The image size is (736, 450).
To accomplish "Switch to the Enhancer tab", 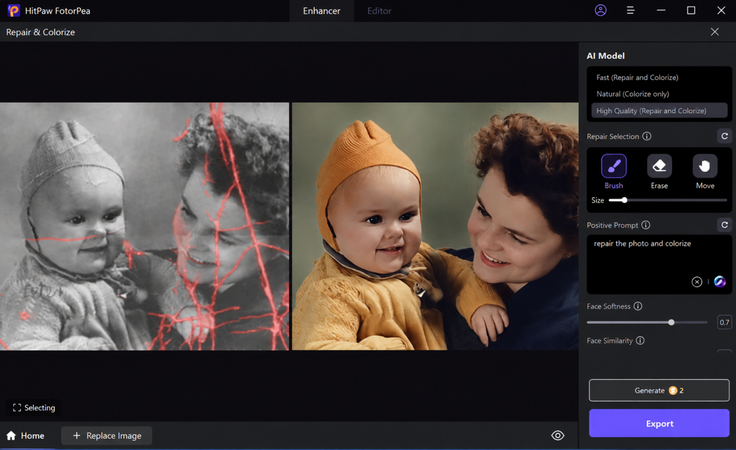I will pos(322,11).
